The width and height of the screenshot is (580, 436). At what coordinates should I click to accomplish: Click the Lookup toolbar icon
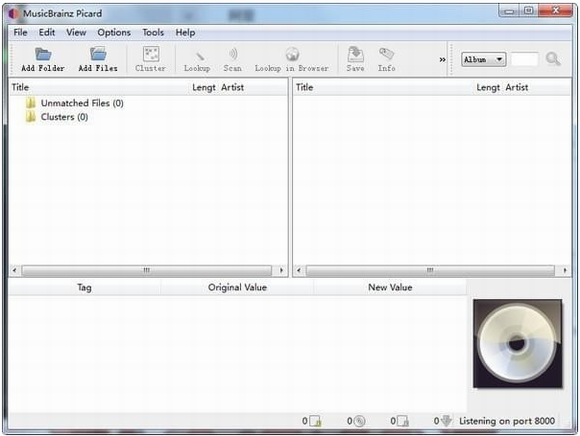(x=199, y=55)
